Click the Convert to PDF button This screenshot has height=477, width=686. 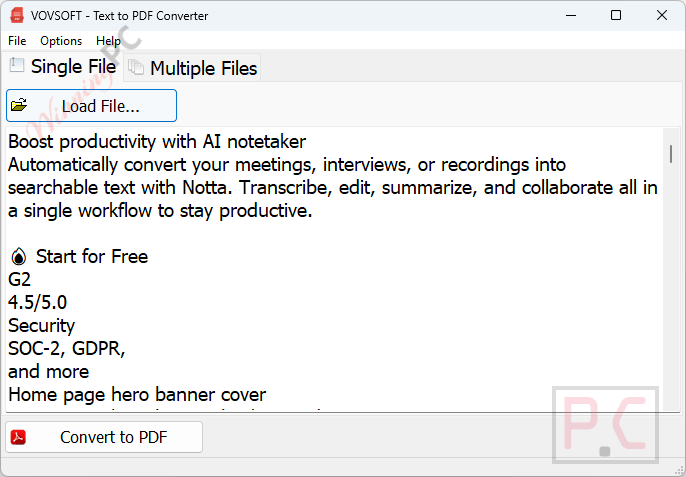pos(104,437)
